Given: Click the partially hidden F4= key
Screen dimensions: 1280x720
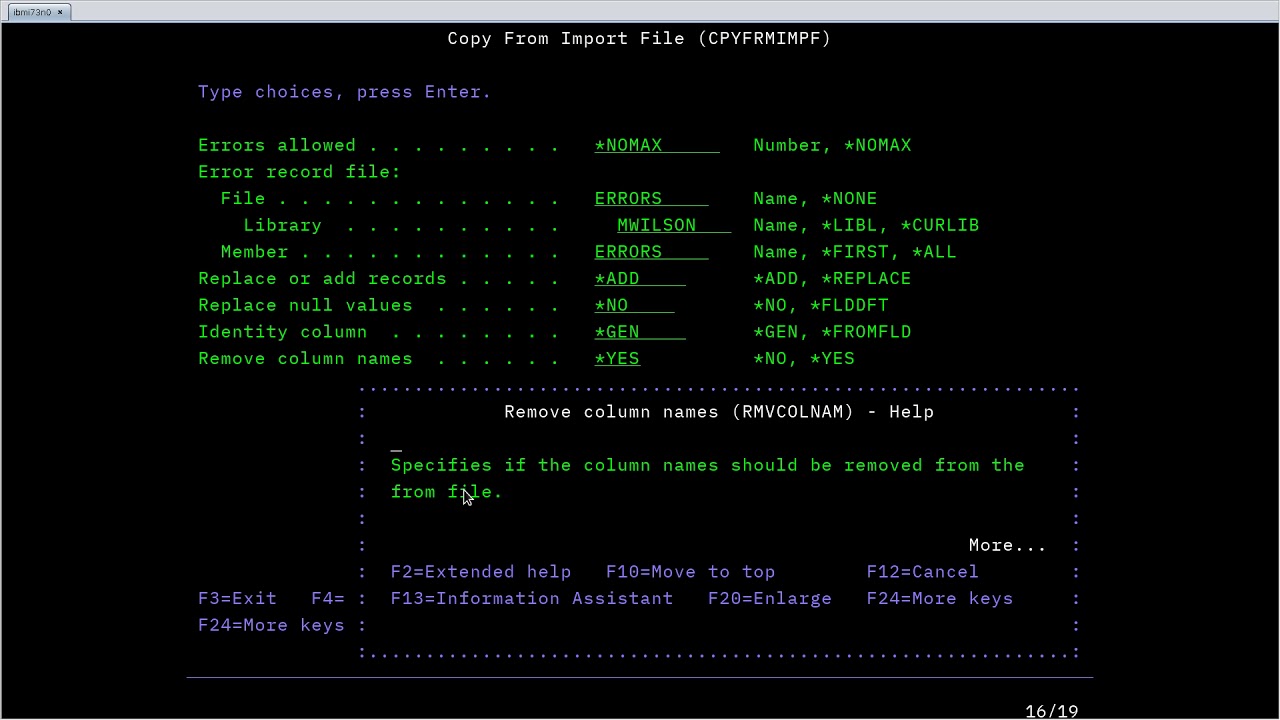Looking at the screenshot, I should pos(328,599).
